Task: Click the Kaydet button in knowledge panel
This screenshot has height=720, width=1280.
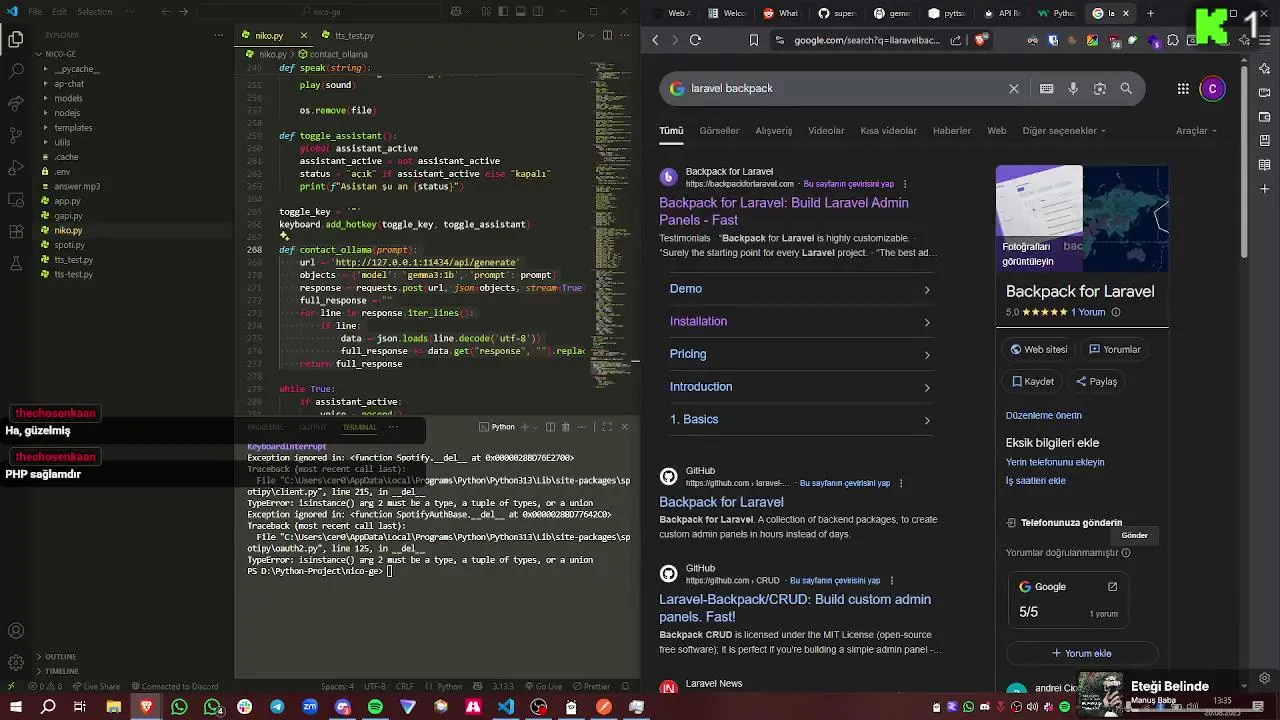Action: click(x=1033, y=381)
